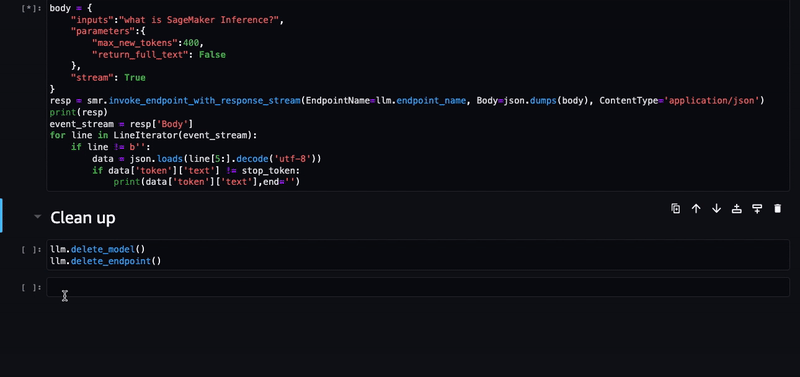Collapse the Clean up section heading
Viewport: 800px width, 377px height.
[x=37, y=217]
